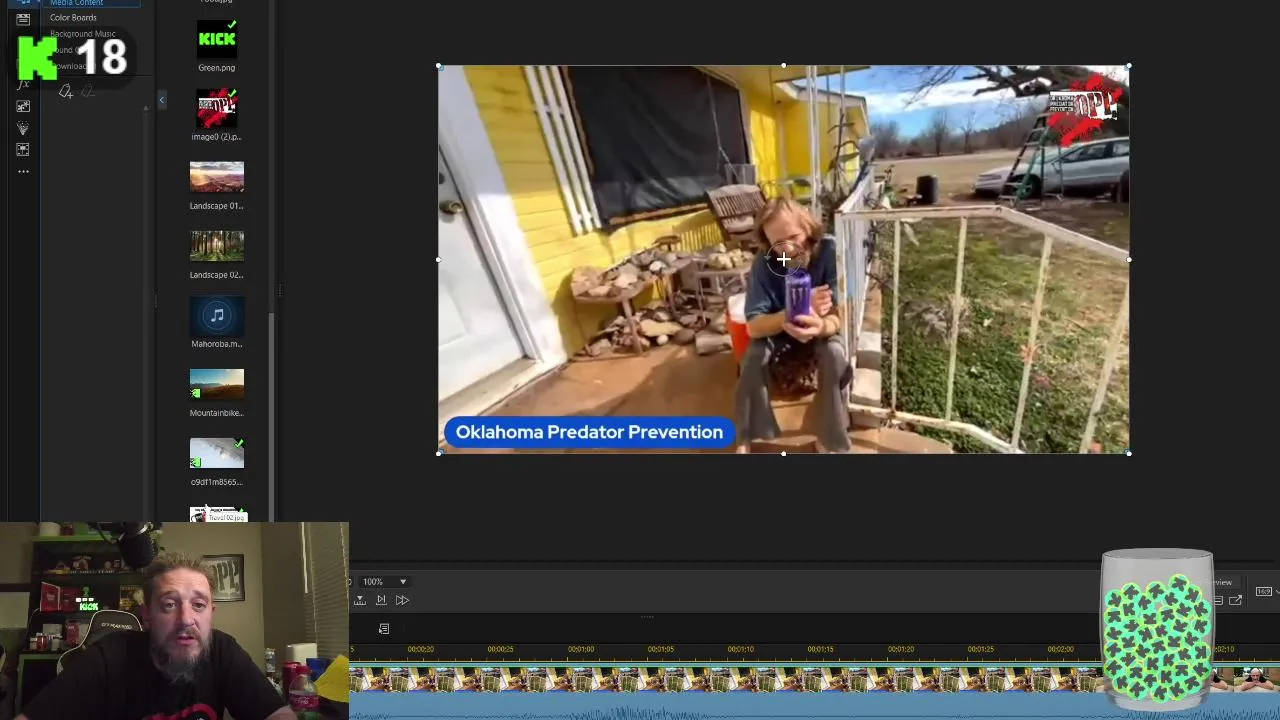Click the bottom-right corner handle of preview

(1129, 453)
